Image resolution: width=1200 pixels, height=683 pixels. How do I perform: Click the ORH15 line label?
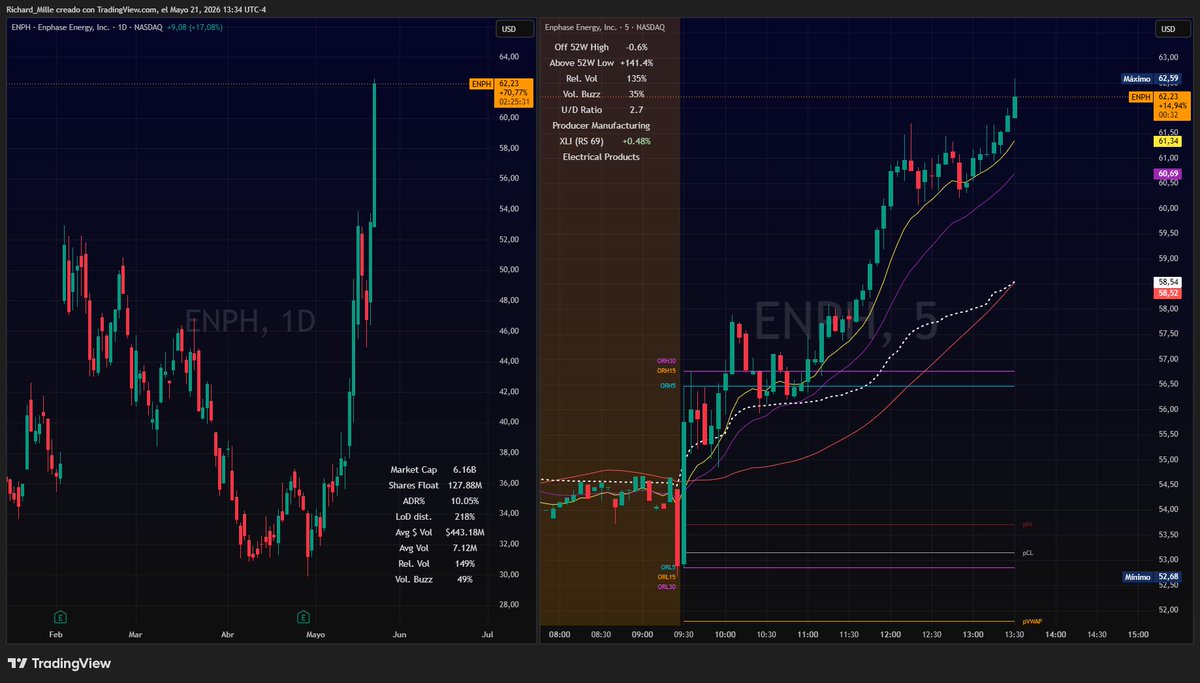point(666,371)
